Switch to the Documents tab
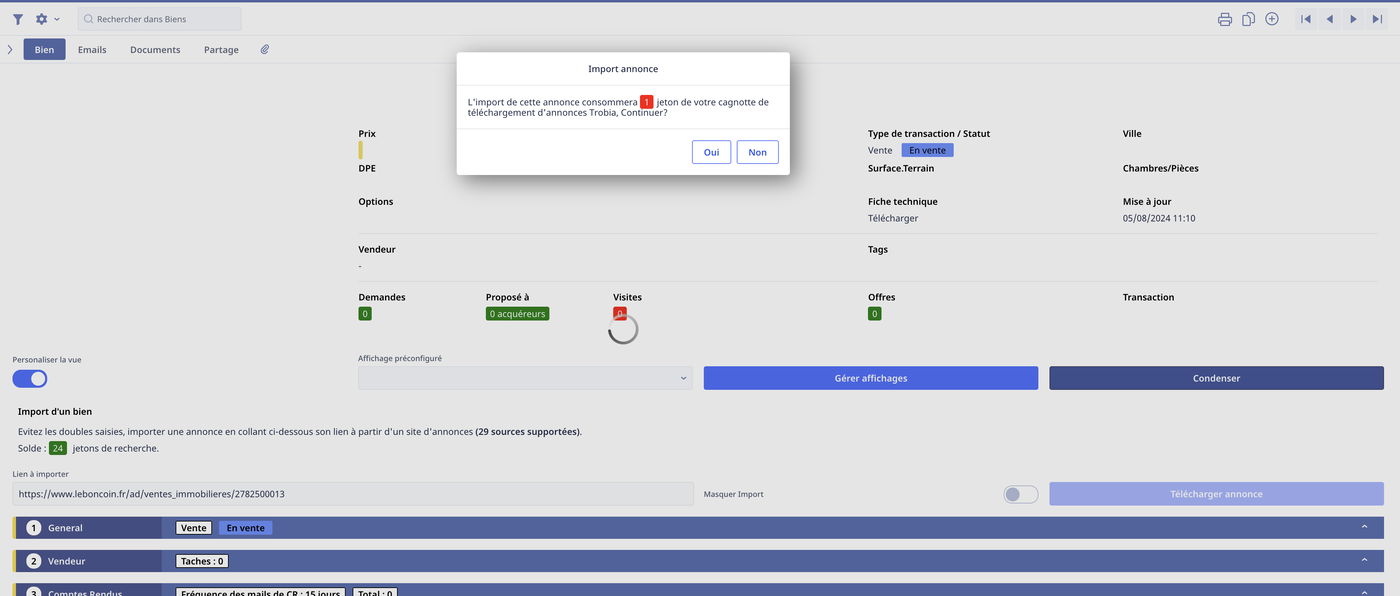Image resolution: width=1400 pixels, height=596 pixels. coord(155,49)
